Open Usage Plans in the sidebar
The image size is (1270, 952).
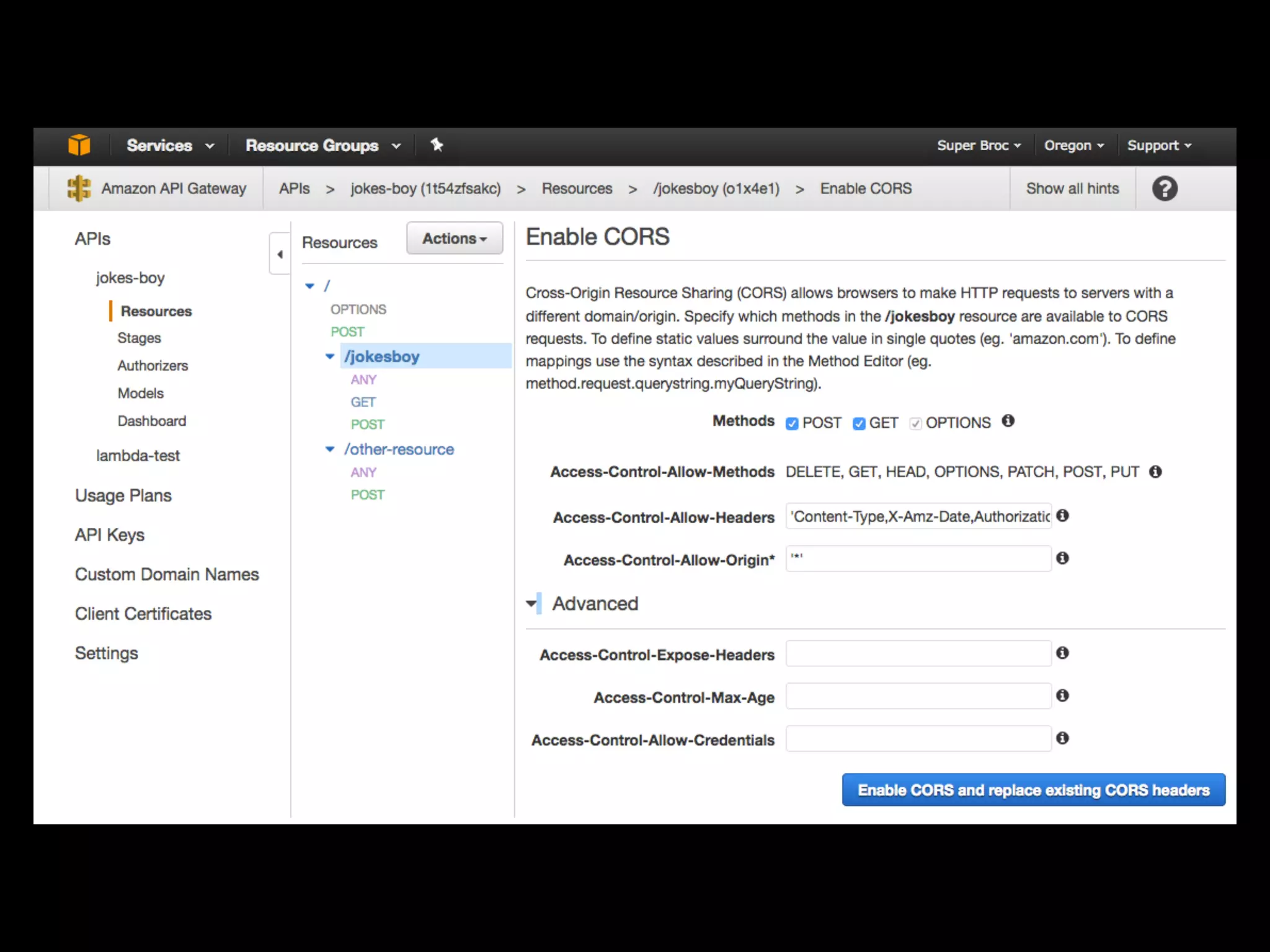tap(123, 496)
